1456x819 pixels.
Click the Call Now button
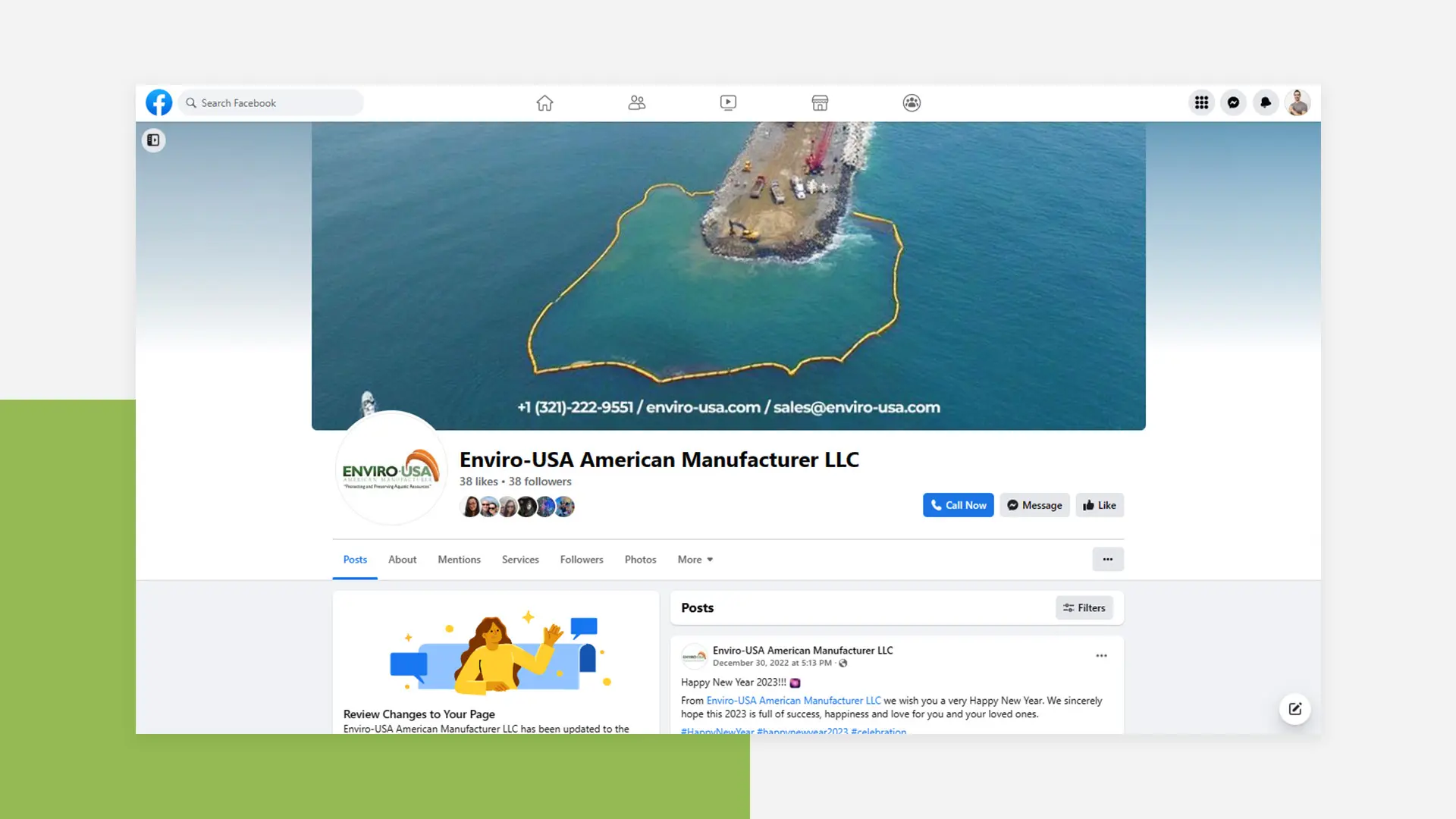click(958, 505)
